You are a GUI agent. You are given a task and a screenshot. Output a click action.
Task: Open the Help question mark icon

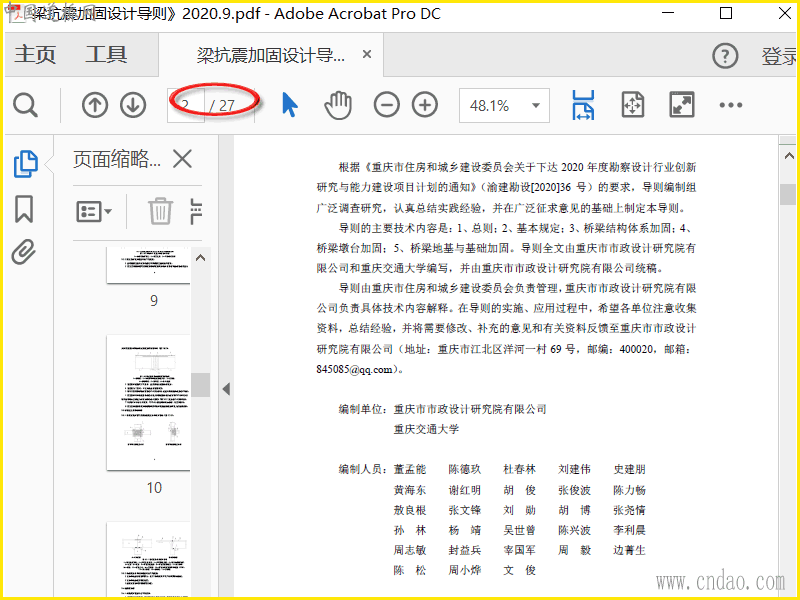point(725,56)
